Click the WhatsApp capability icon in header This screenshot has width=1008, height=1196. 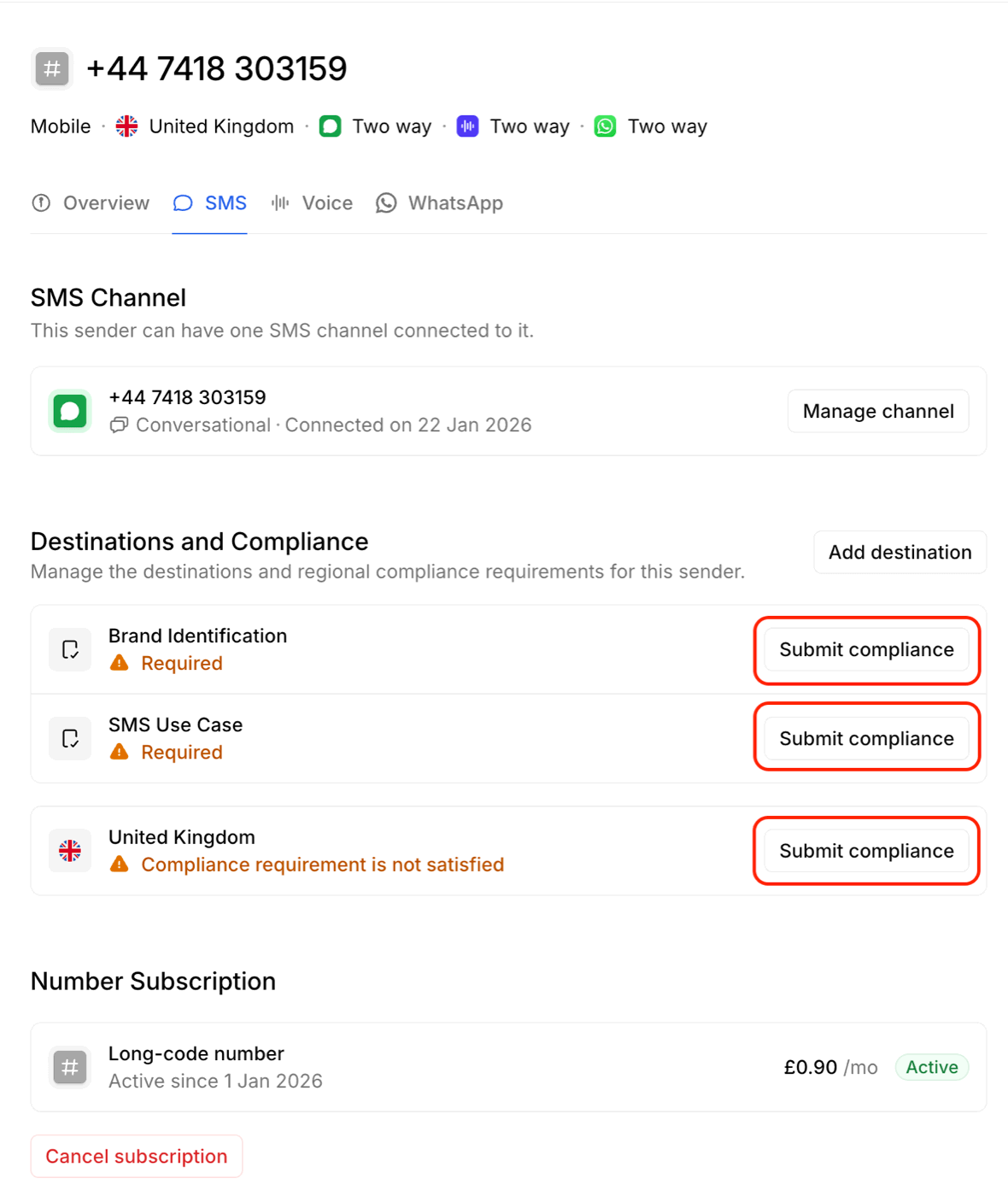(x=605, y=126)
